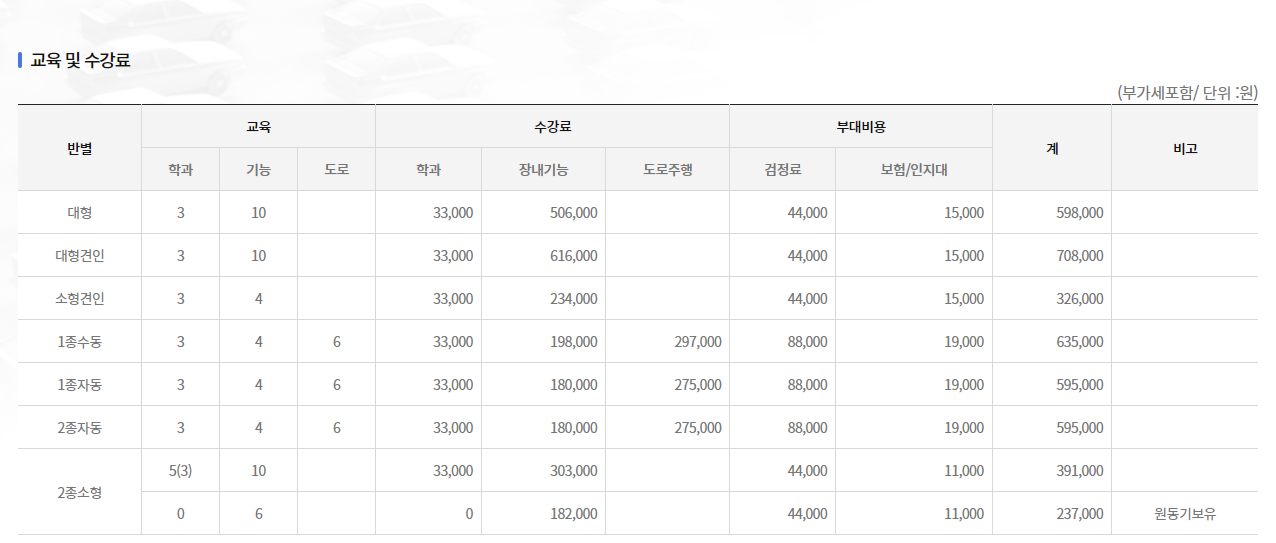
Task: Click the 도로주행 sub-header
Action: pyautogui.click(x=667, y=170)
